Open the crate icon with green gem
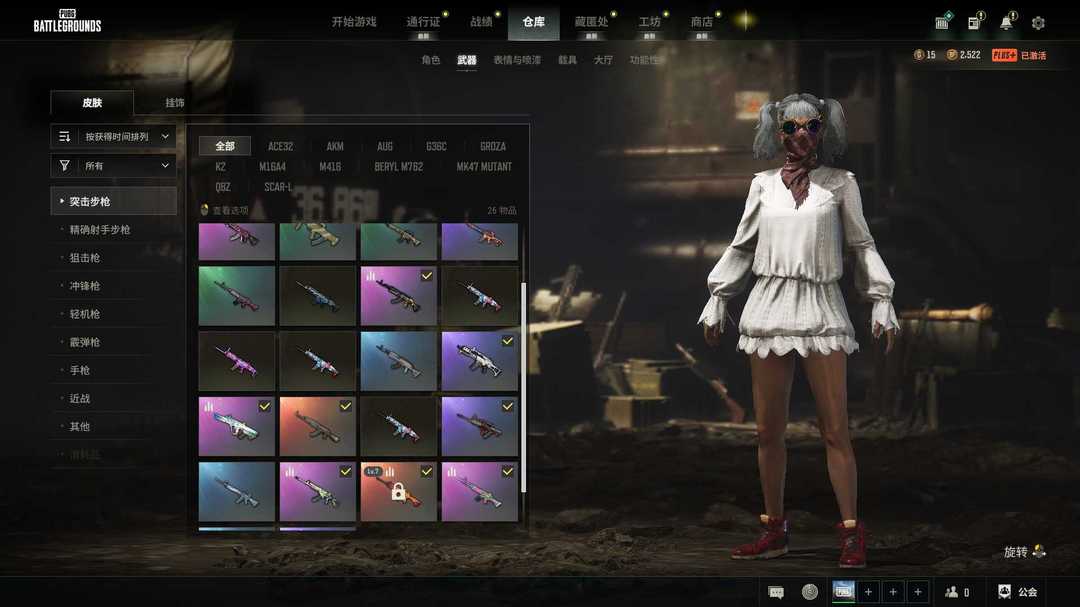 pos(942,22)
